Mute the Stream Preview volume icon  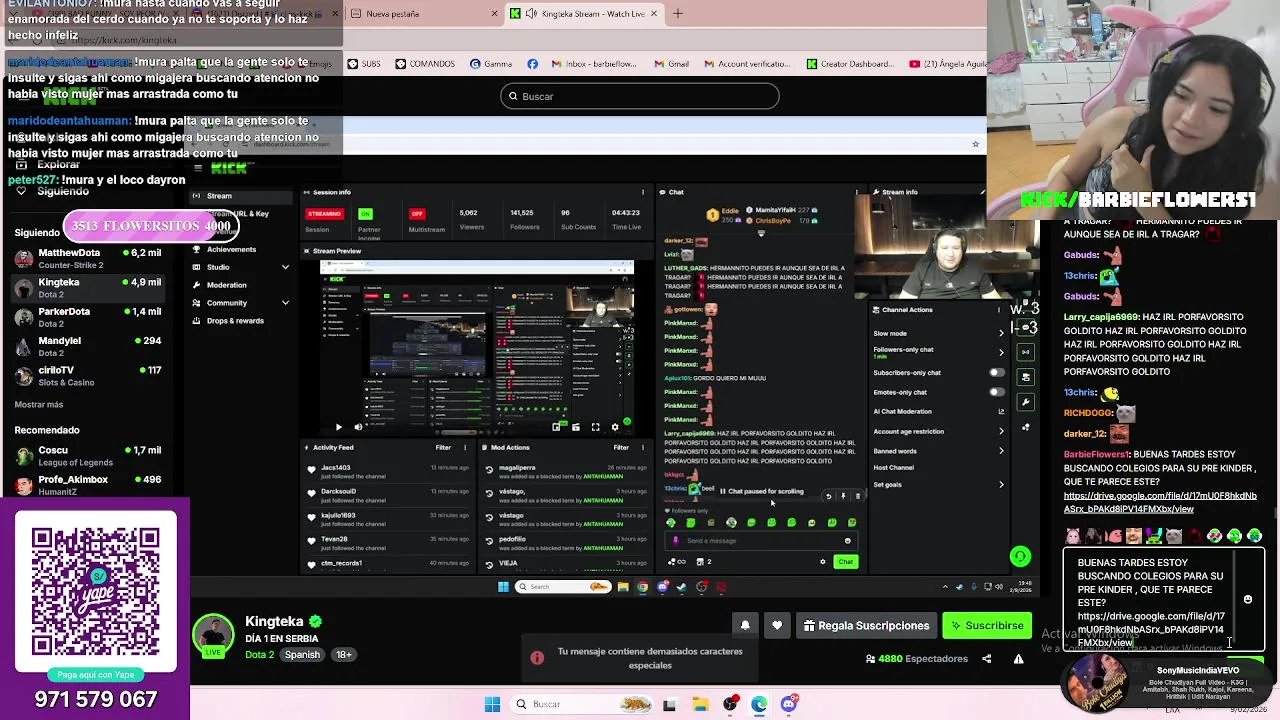pyautogui.click(x=358, y=427)
